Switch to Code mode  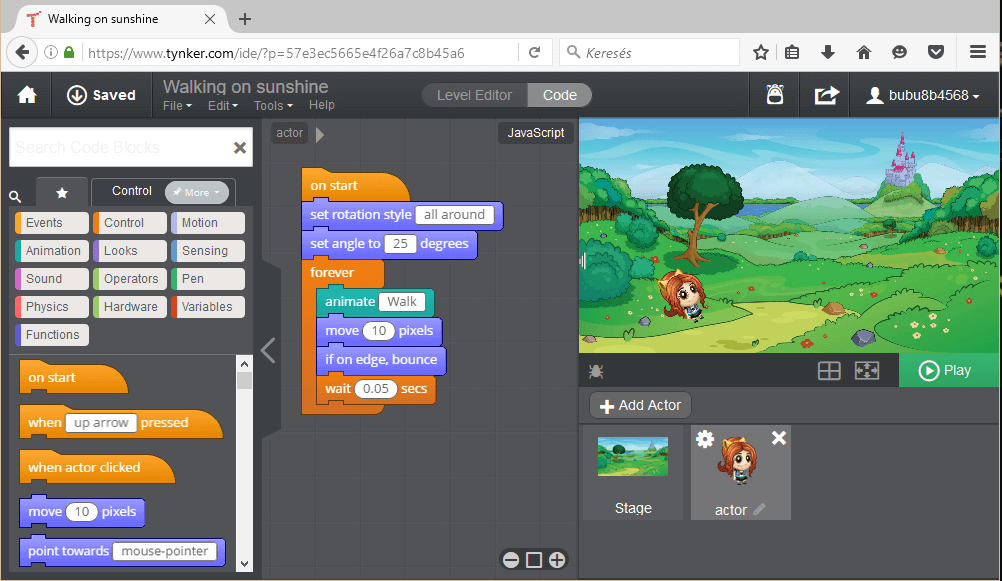(x=560, y=95)
